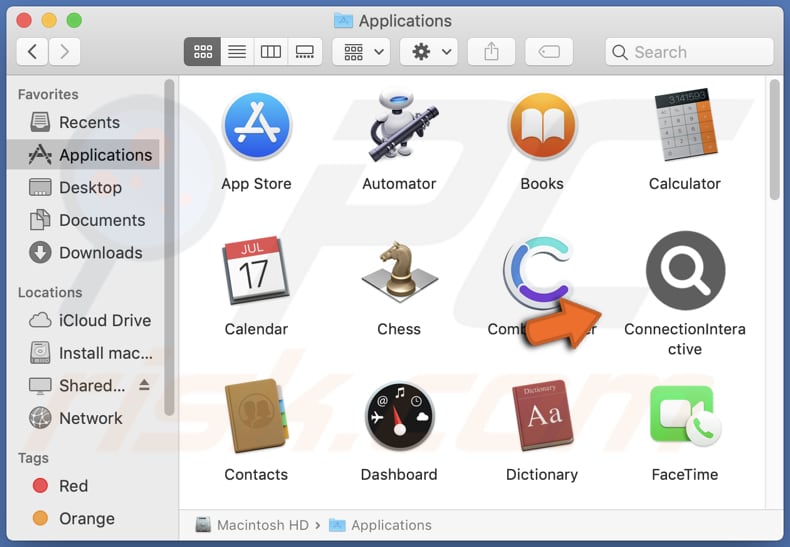Click the Share toolbar button
Screen dimensions: 790x547
pos(491,51)
